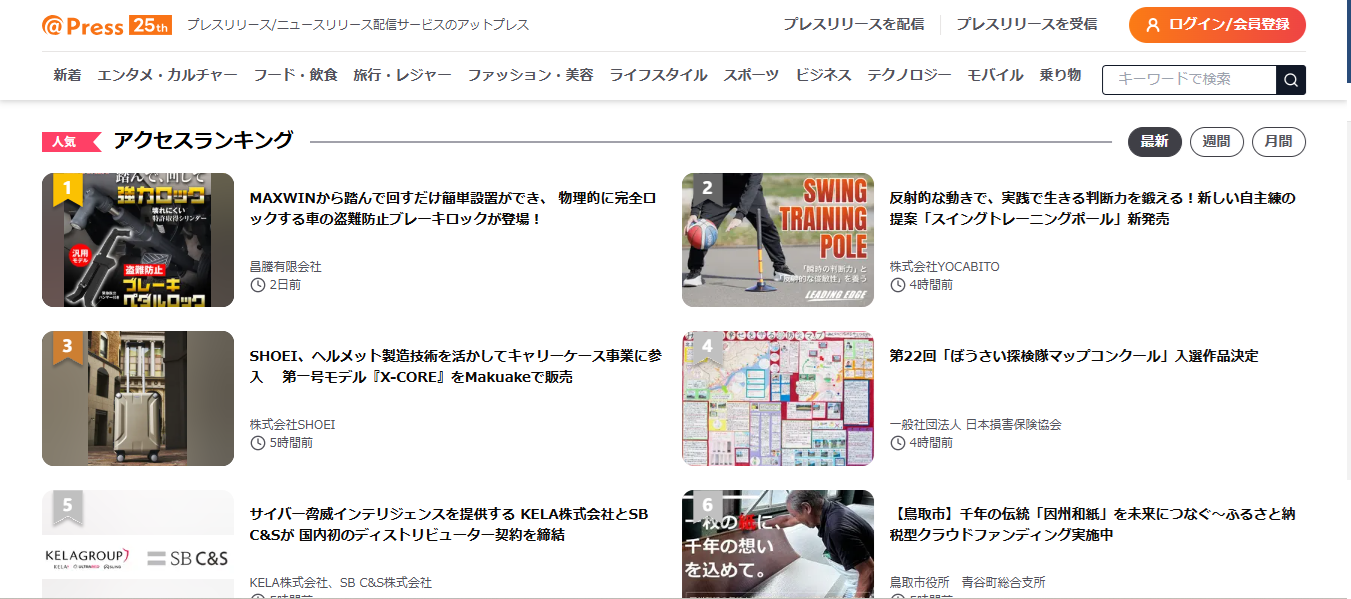The image size is (1351, 599).
Task: Click company name 昌騰有限会社
Action: [286, 266]
